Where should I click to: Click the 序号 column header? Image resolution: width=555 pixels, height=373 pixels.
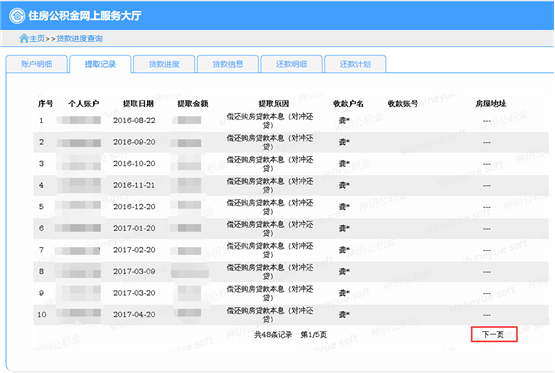click(45, 104)
